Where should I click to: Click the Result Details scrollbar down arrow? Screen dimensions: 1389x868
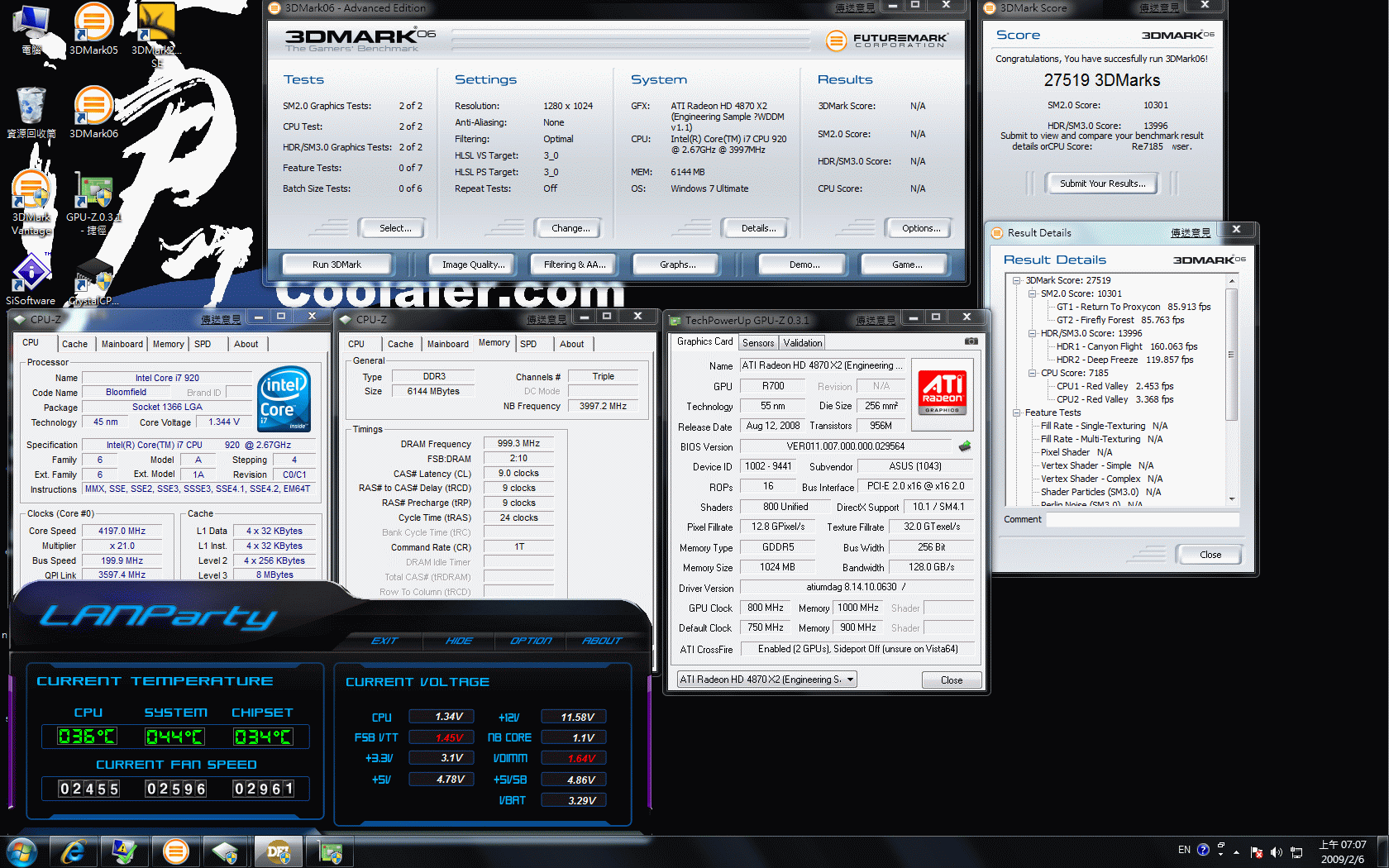coord(1232,499)
